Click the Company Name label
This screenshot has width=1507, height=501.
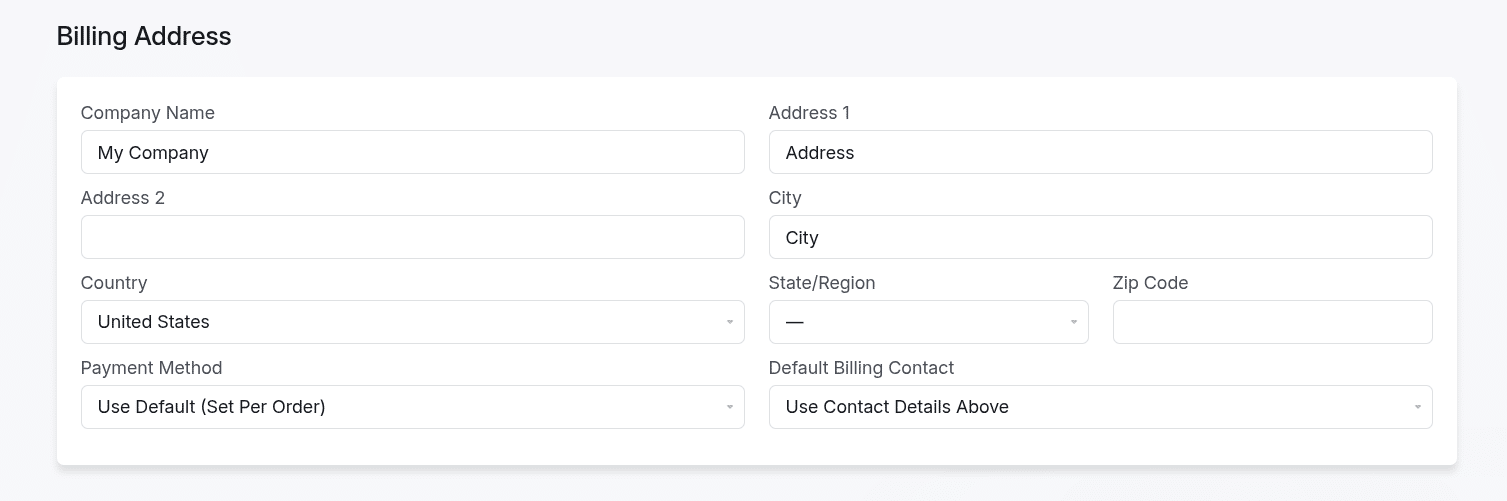pyautogui.click(x=148, y=113)
